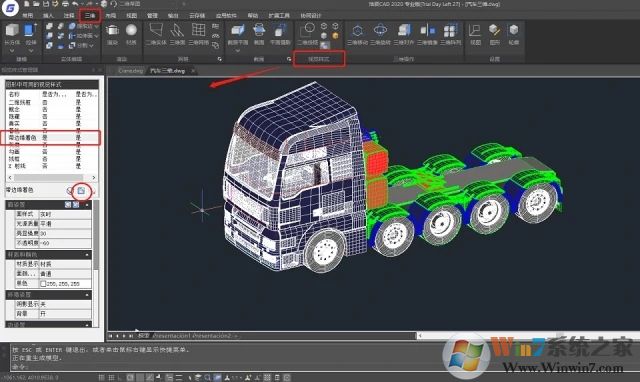
Task: Click the 3D Rotate (三维旋转) icon
Action: [380, 31]
